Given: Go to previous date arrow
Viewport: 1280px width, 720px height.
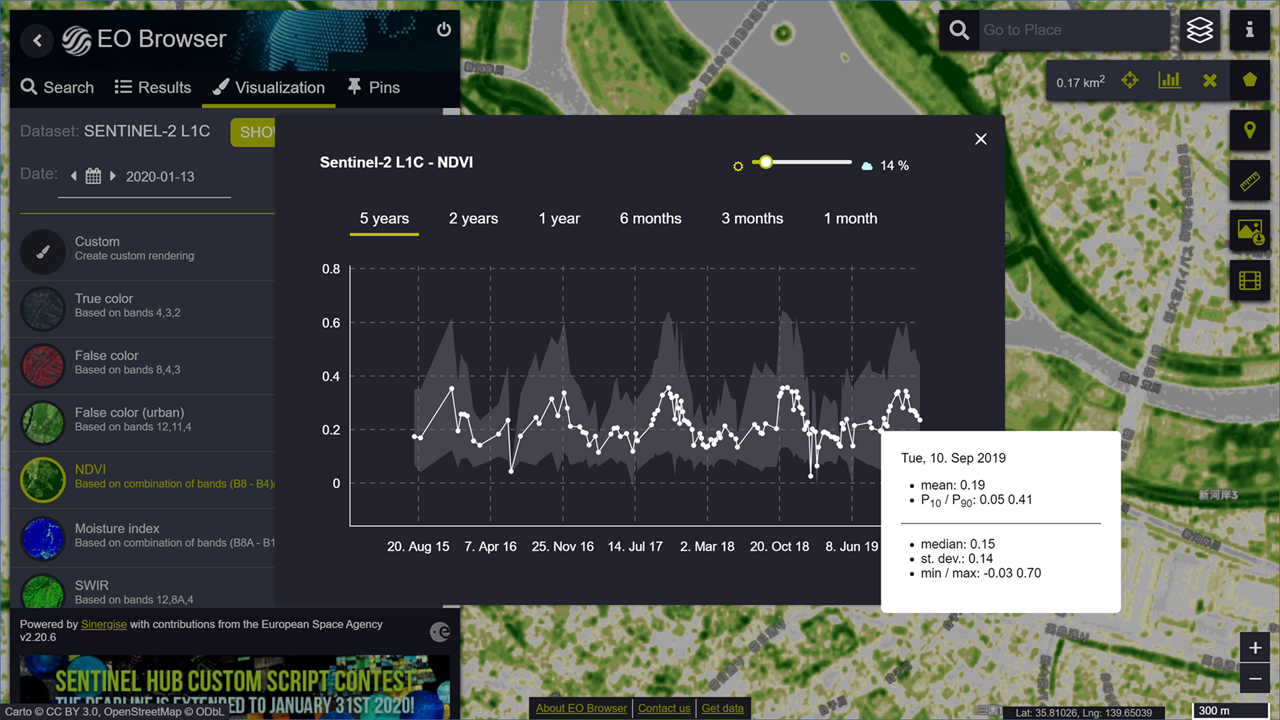Looking at the screenshot, I should [74, 177].
